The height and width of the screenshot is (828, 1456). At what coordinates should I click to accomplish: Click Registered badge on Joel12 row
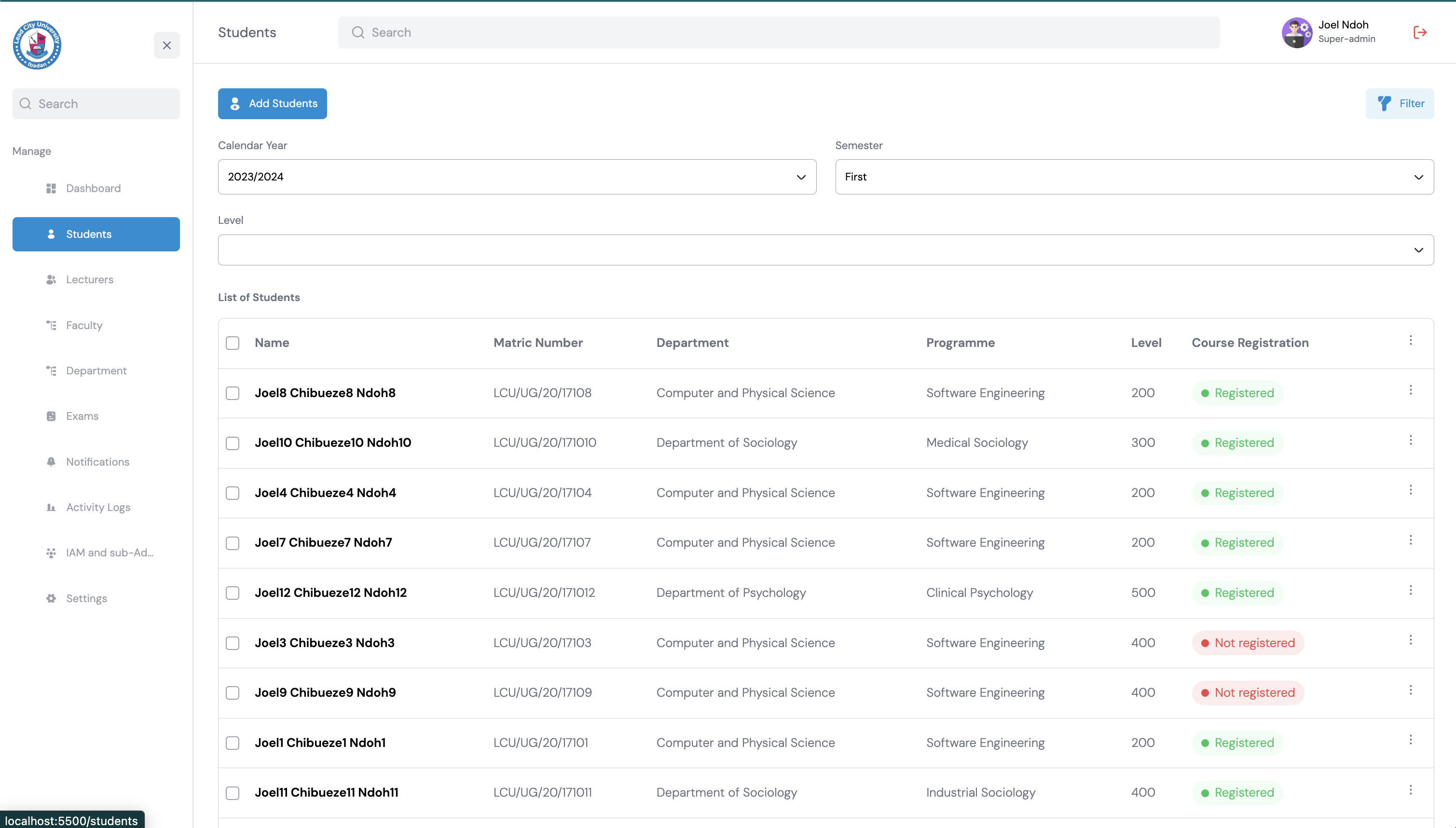(1237, 593)
